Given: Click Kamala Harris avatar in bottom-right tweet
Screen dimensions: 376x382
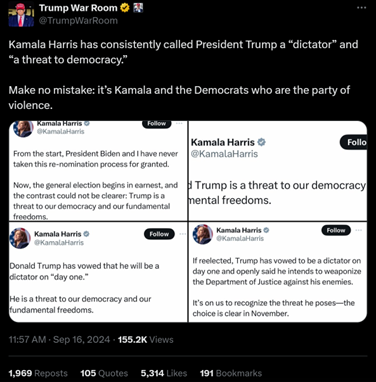Looking at the screenshot, I should coord(203,234).
